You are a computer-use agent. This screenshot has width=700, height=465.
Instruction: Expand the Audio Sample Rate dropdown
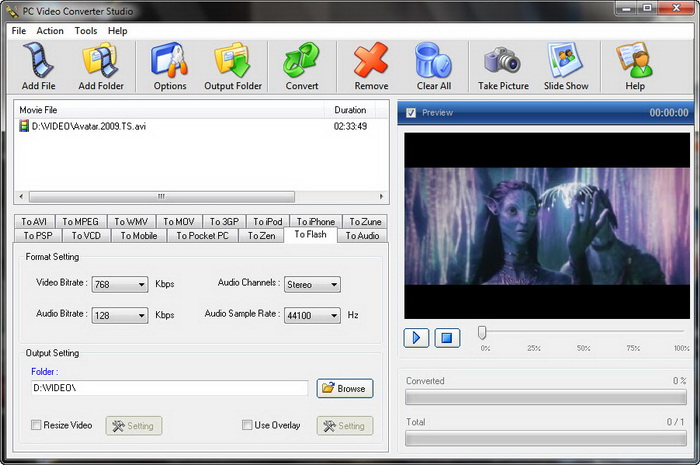[x=333, y=316]
